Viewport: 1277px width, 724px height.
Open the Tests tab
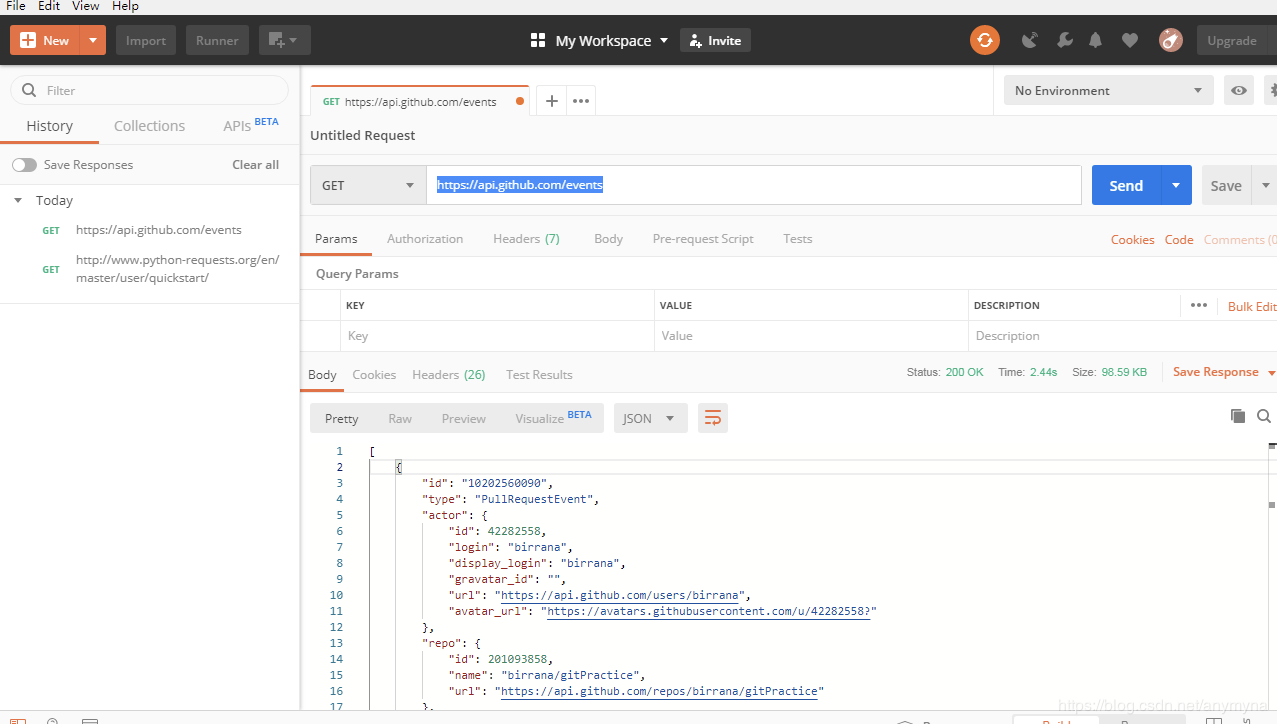click(798, 239)
